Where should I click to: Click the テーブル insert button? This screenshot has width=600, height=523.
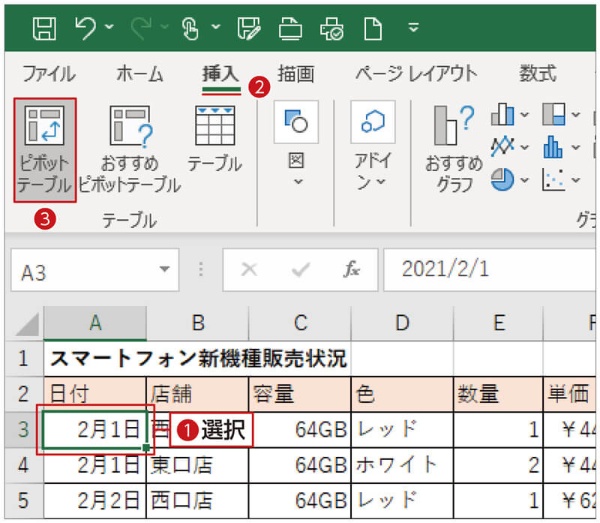(215, 138)
